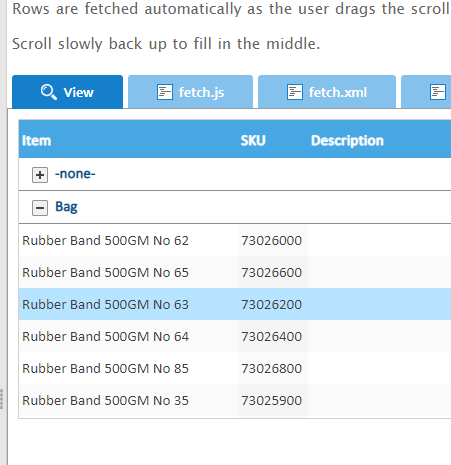
Task: Select row Rubber Band 500GM No 64
Action: tap(235, 336)
